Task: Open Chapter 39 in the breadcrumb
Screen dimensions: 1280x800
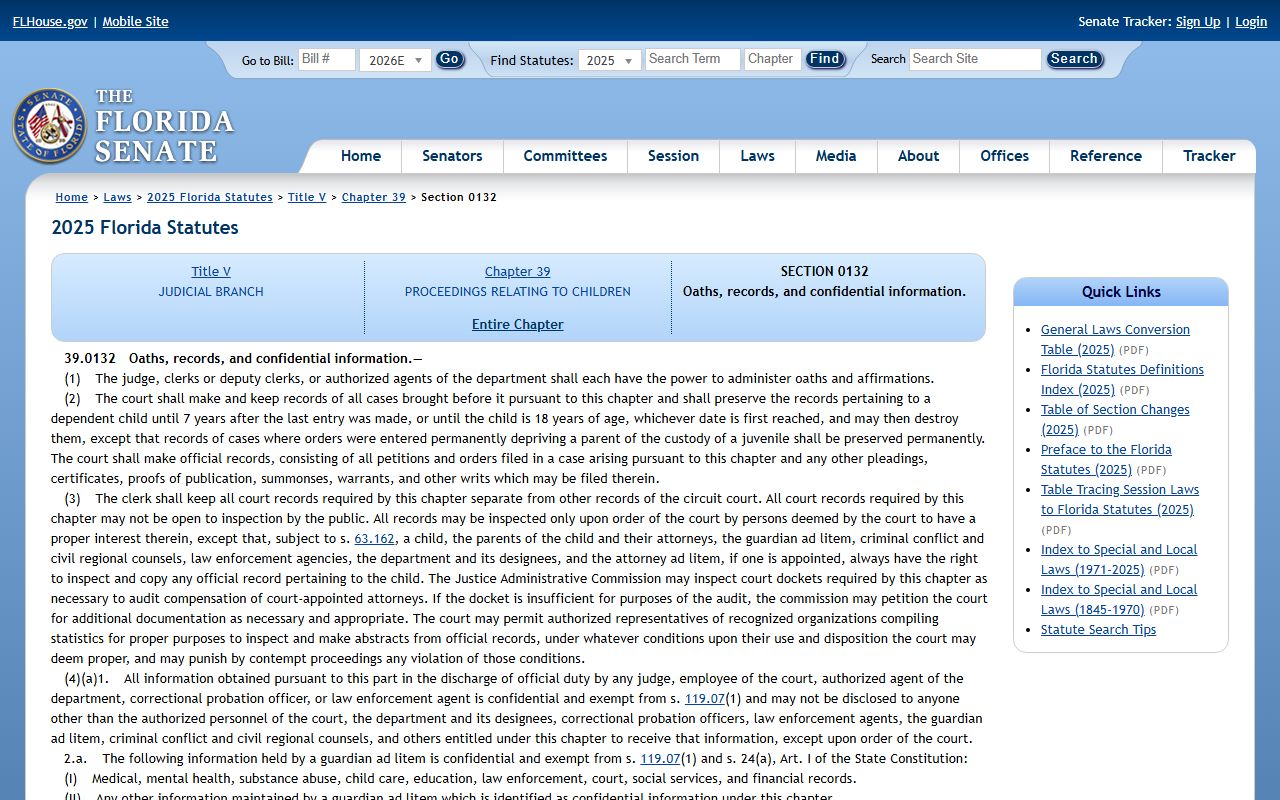Action: click(x=374, y=197)
